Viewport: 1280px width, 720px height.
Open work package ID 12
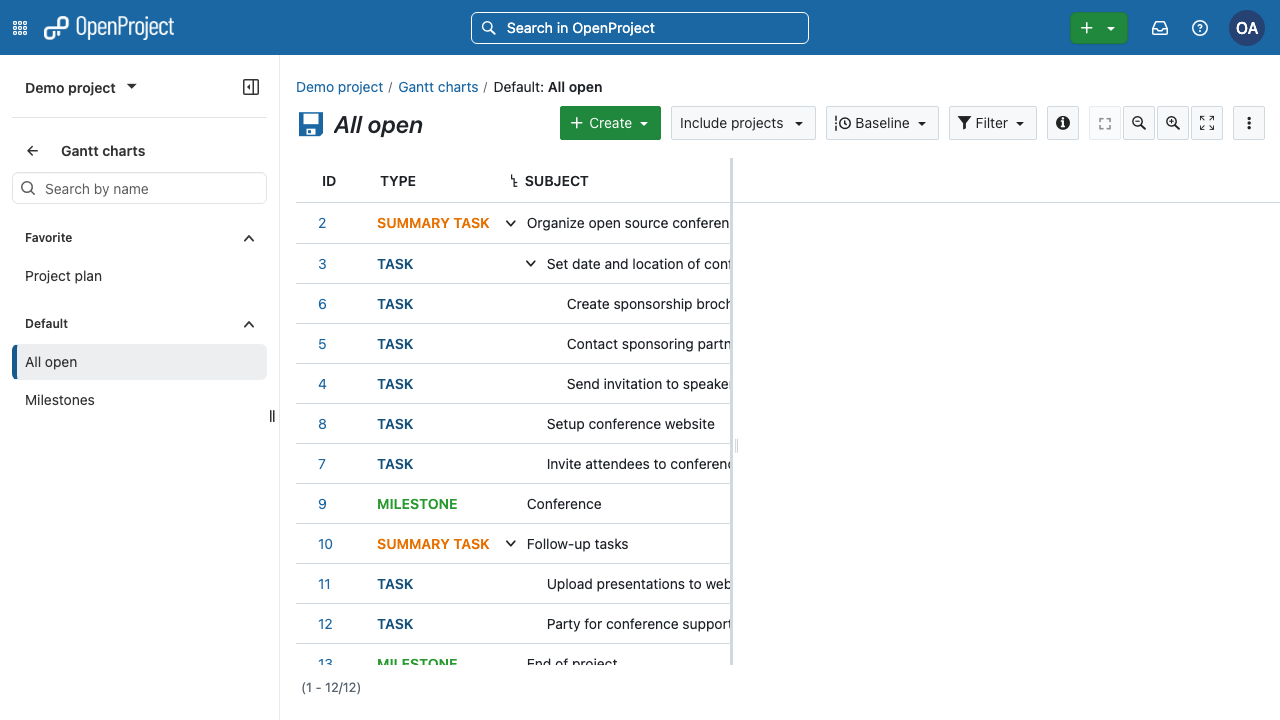coord(325,624)
